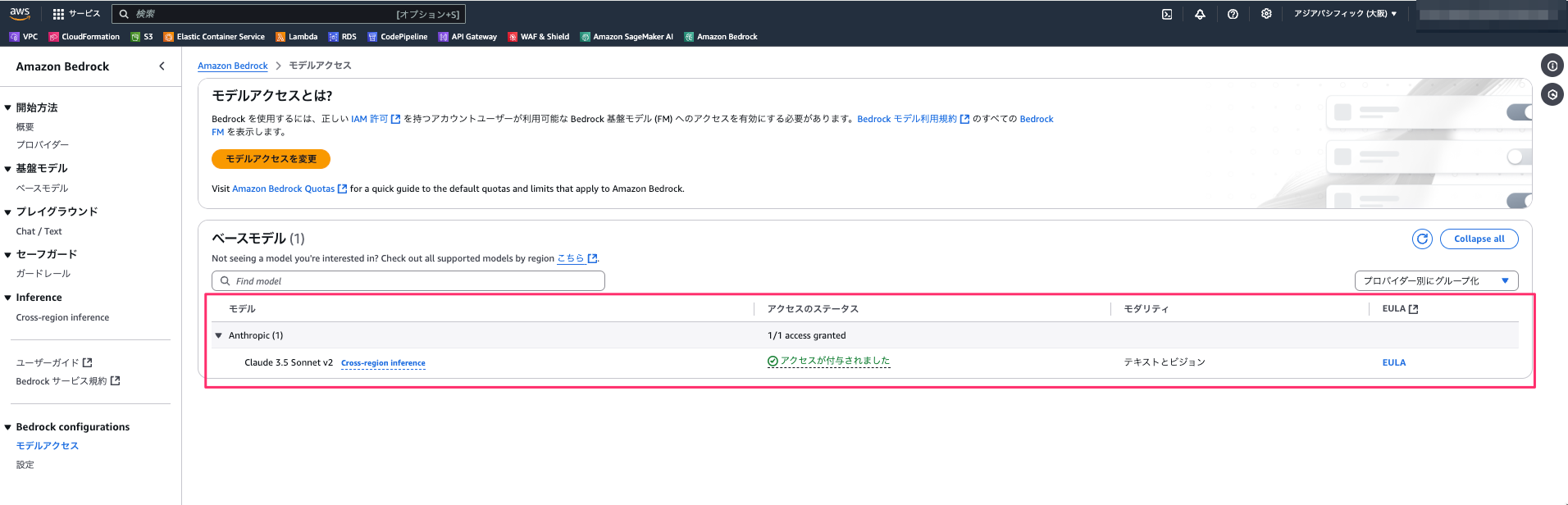Open the services grid menu icon
The height and width of the screenshot is (505, 1568).
click(x=58, y=14)
